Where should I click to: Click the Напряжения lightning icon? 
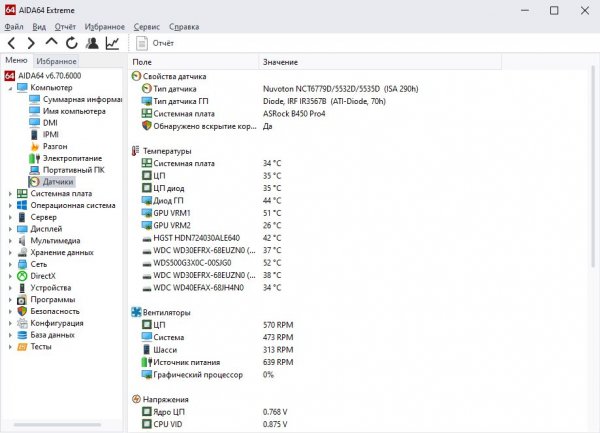[136, 399]
